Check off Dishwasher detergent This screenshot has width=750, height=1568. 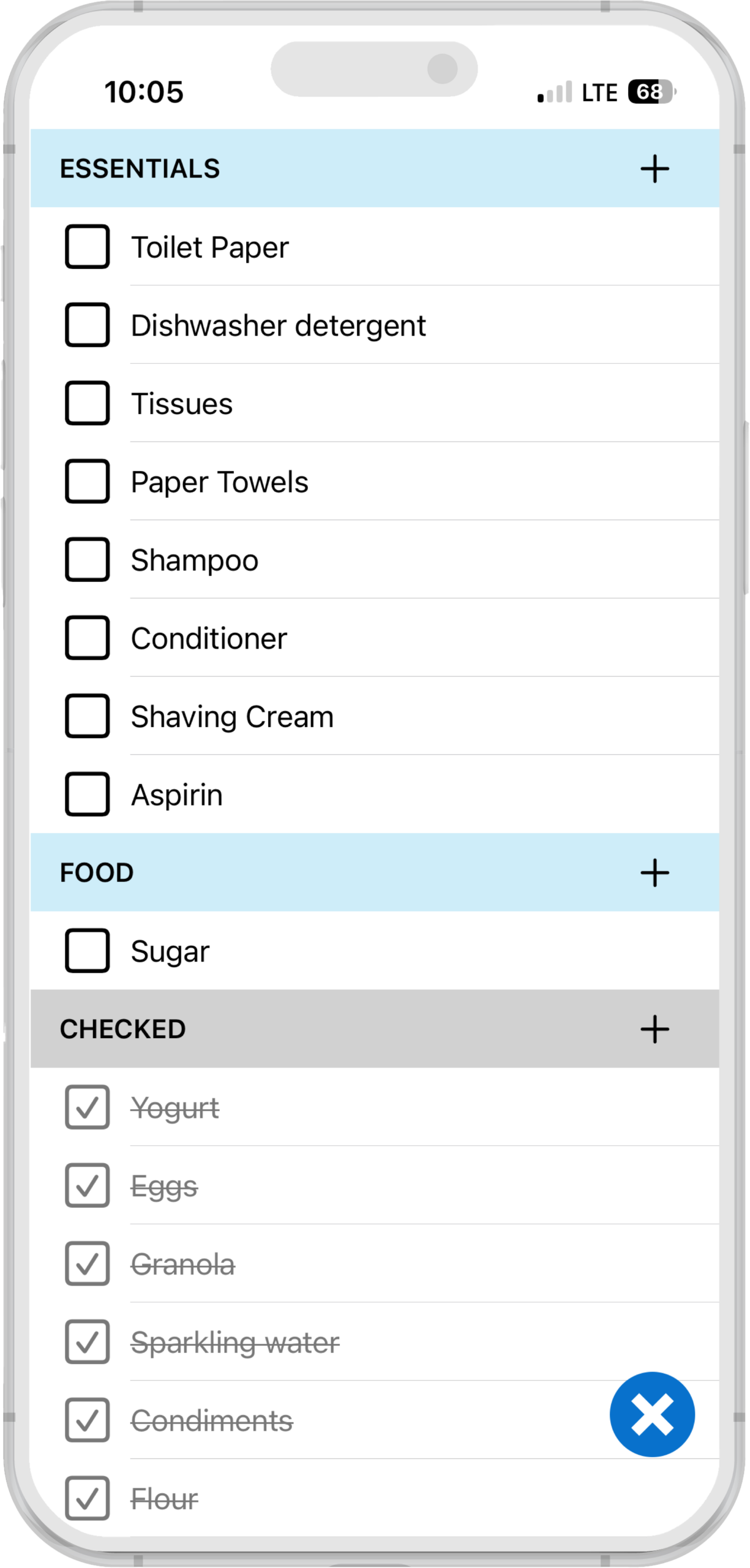88,325
